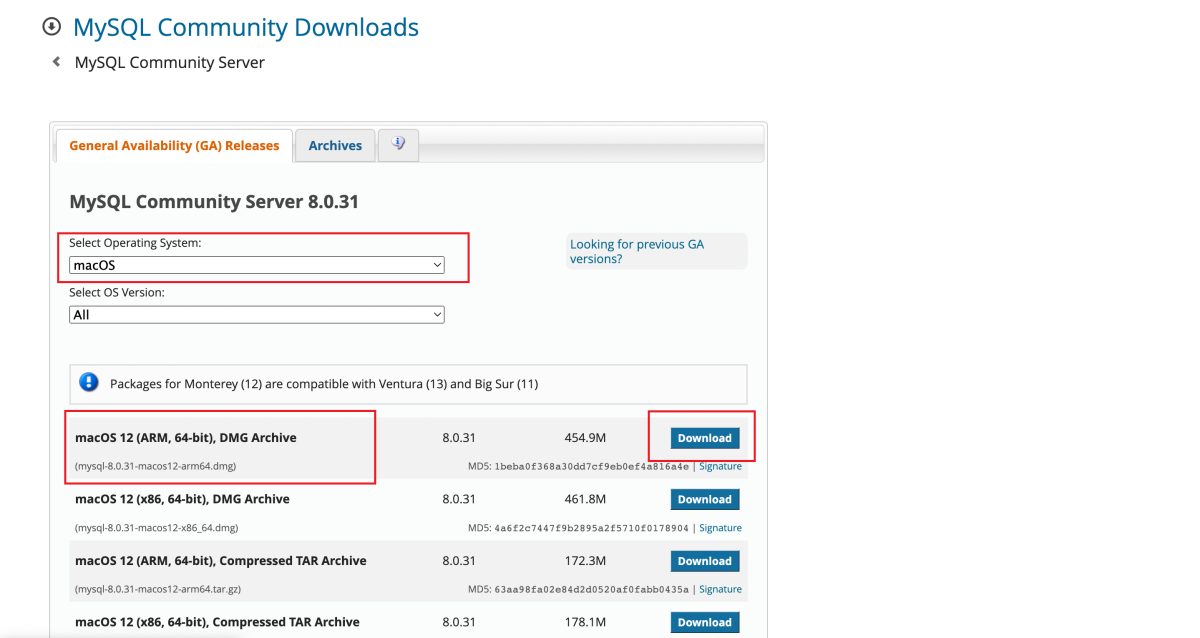This screenshot has height=638, width=1200.
Task: Click macOS 12 (x86, 64-bit), Compressed TAR Archive title
Action: coord(217,622)
